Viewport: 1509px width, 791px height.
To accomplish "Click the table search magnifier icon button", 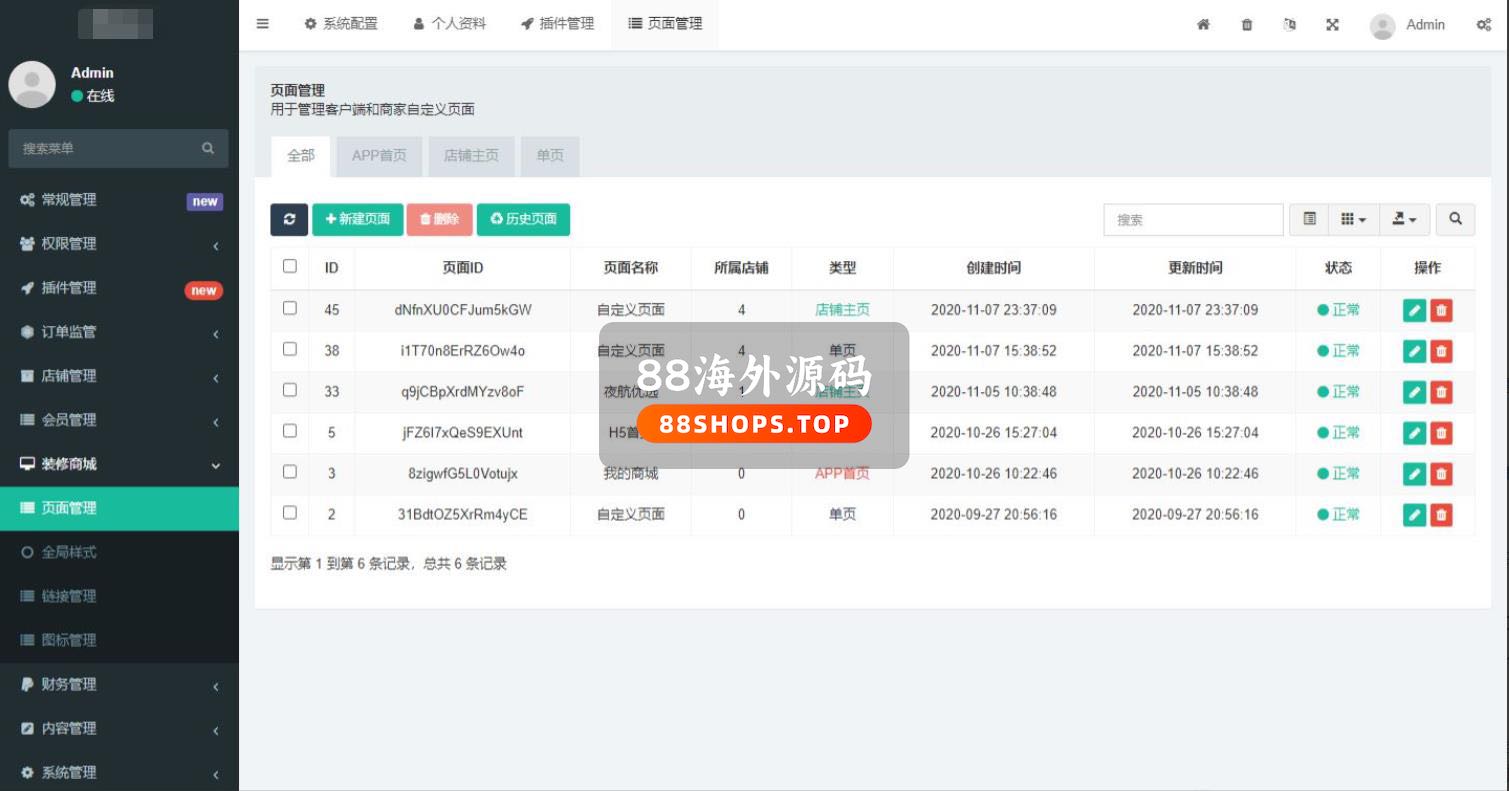I will tap(1455, 219).
